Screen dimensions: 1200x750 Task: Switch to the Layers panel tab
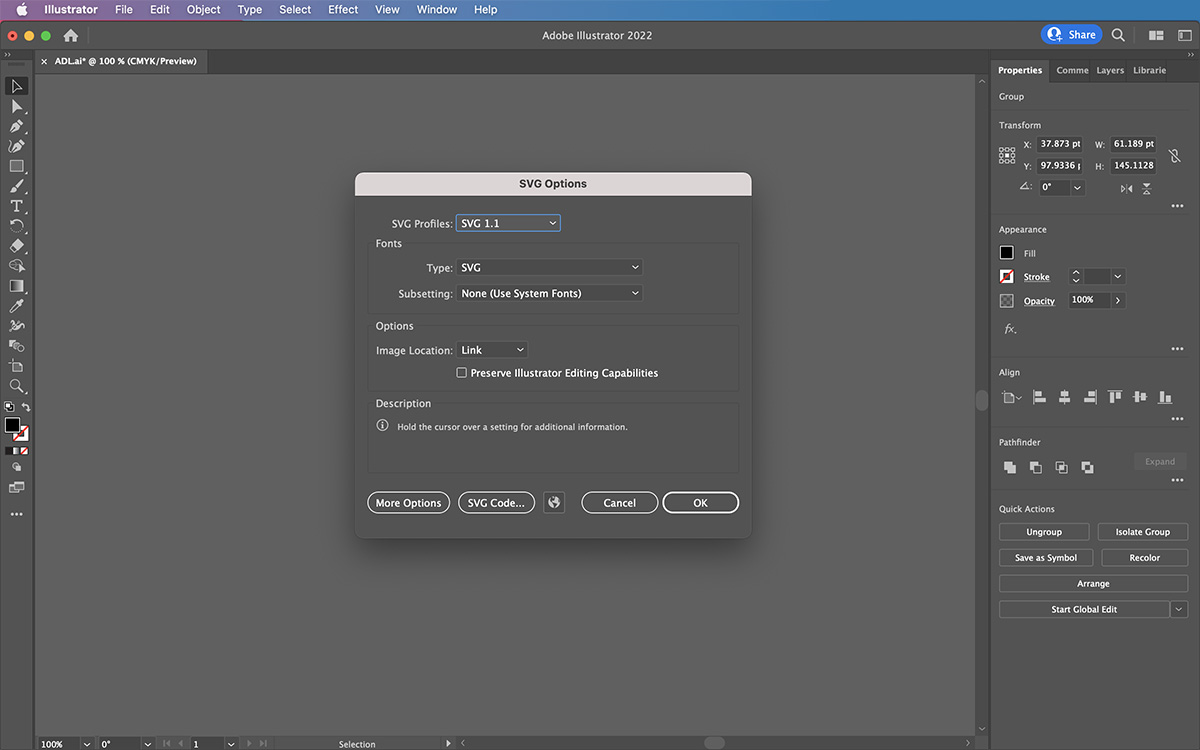1110,71
